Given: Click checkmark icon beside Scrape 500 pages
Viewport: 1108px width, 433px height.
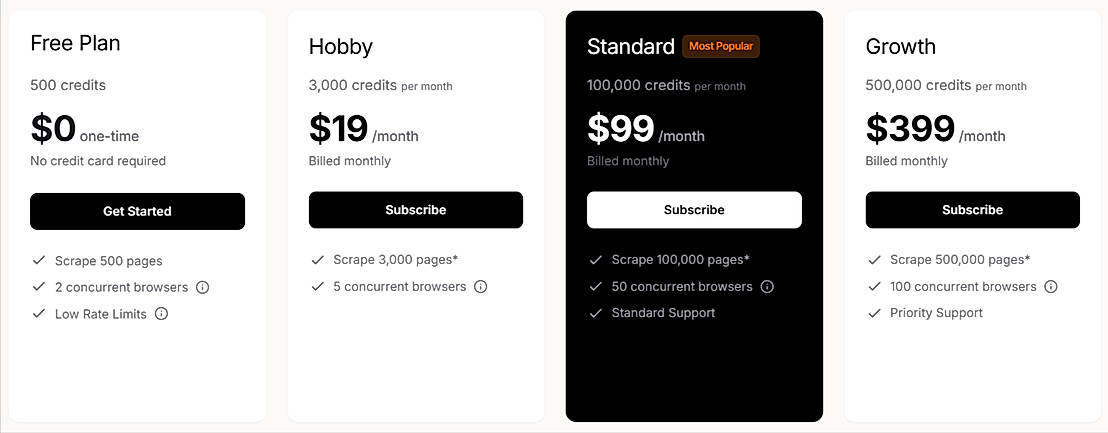Looking at the screenshot, I should coord(39,260).
